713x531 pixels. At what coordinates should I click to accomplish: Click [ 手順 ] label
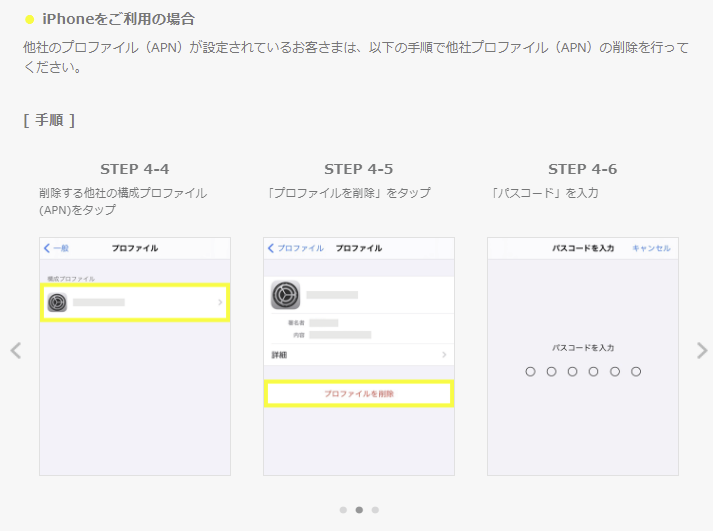pos(49,120)
